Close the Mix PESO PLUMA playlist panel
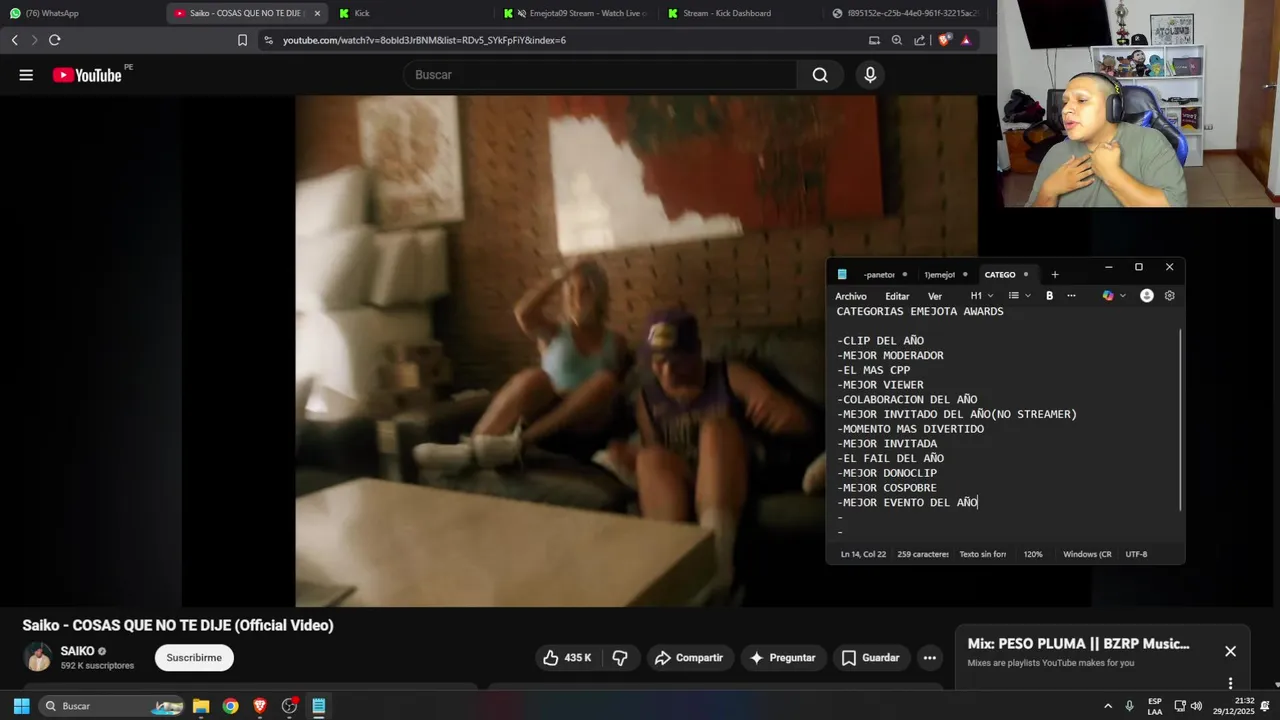Image resolution: width=1280 pixels, height=720 pixels. (1230, 651)
